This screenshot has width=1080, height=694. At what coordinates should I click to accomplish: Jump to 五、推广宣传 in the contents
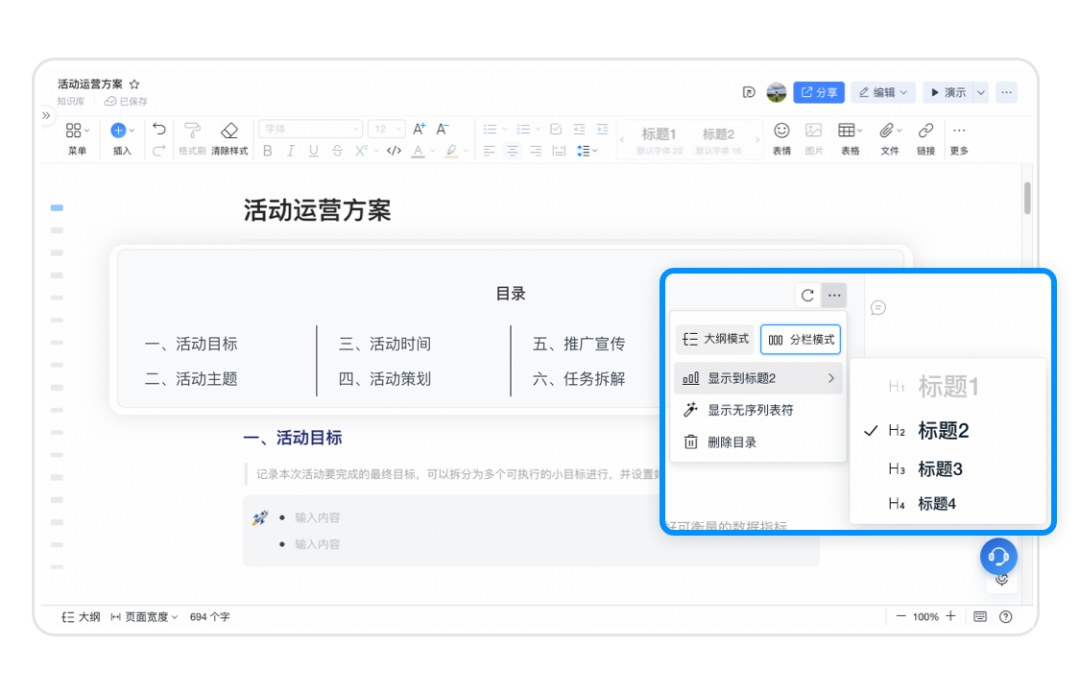click(x=579, y=344)
